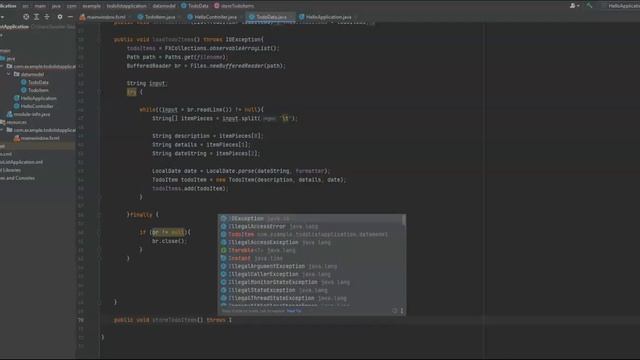Open completion popup more options icon
Image resolution: width=640 pixels, height=360 pixels.
point(402,311)
